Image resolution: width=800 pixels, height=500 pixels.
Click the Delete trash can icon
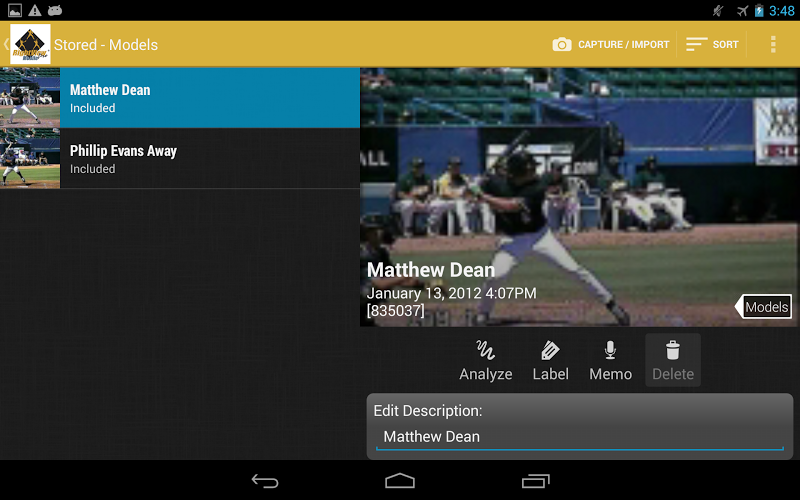pos(672,351)
